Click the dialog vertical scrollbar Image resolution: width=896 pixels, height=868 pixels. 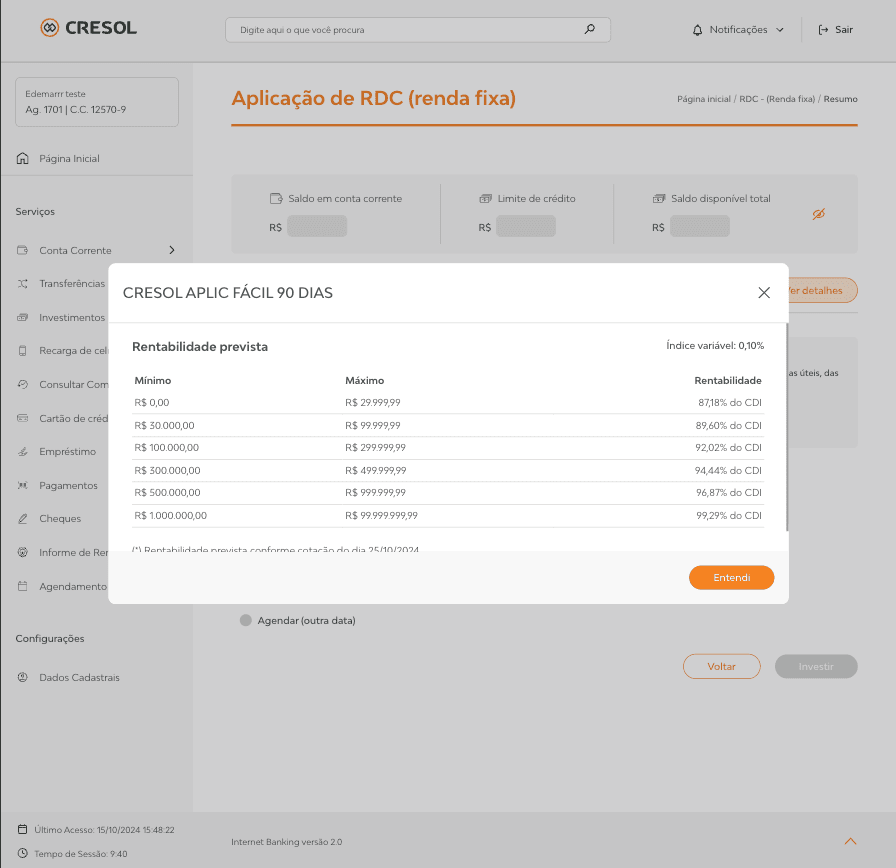tap(787, 427)
